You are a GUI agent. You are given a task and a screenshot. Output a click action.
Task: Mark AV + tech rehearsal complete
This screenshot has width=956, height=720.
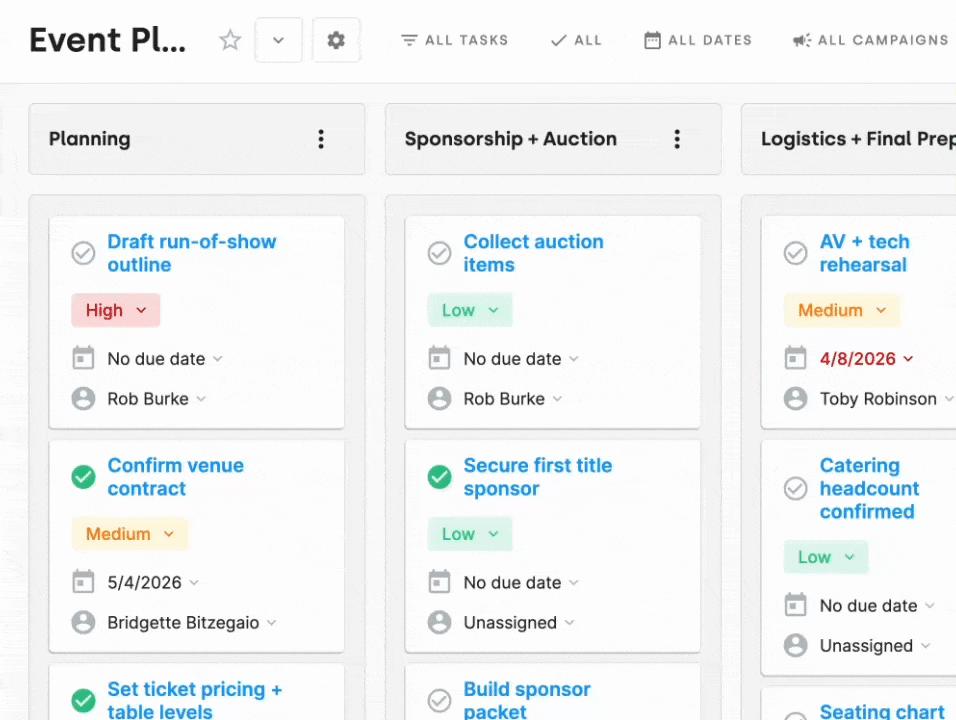click(796, 253)
